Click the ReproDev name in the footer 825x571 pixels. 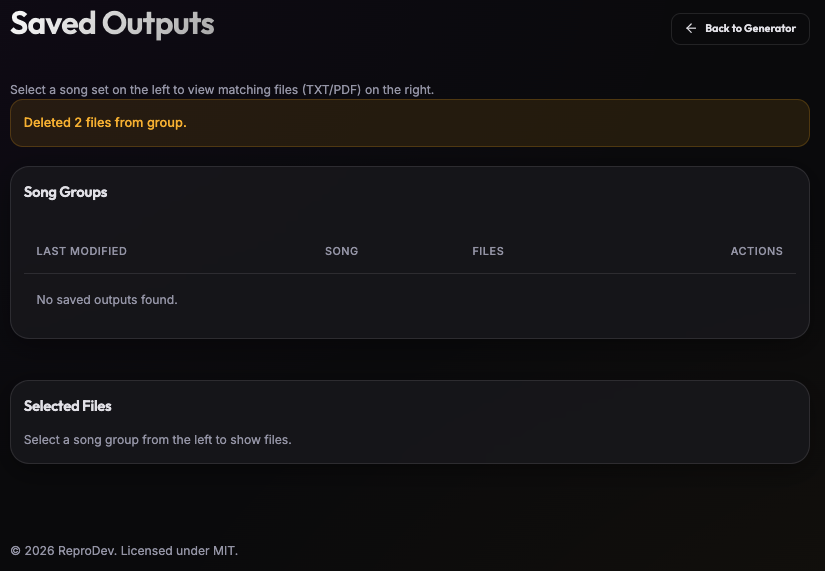pos(87,551)
